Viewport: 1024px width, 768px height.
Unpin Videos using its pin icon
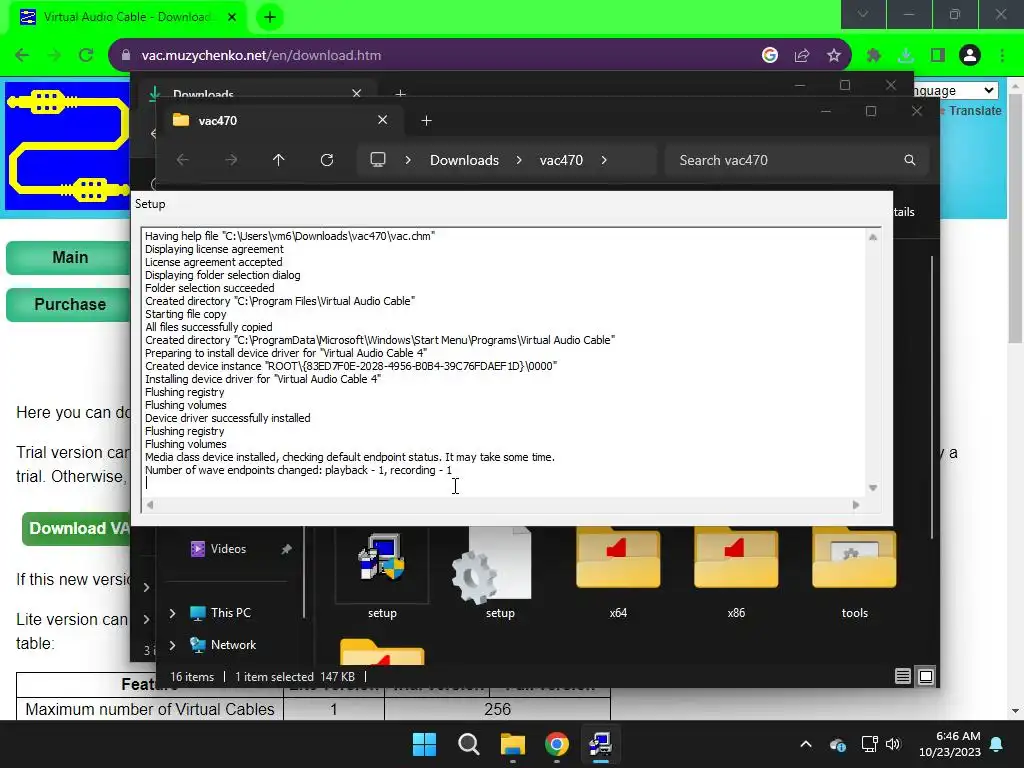tap(286, 550)
